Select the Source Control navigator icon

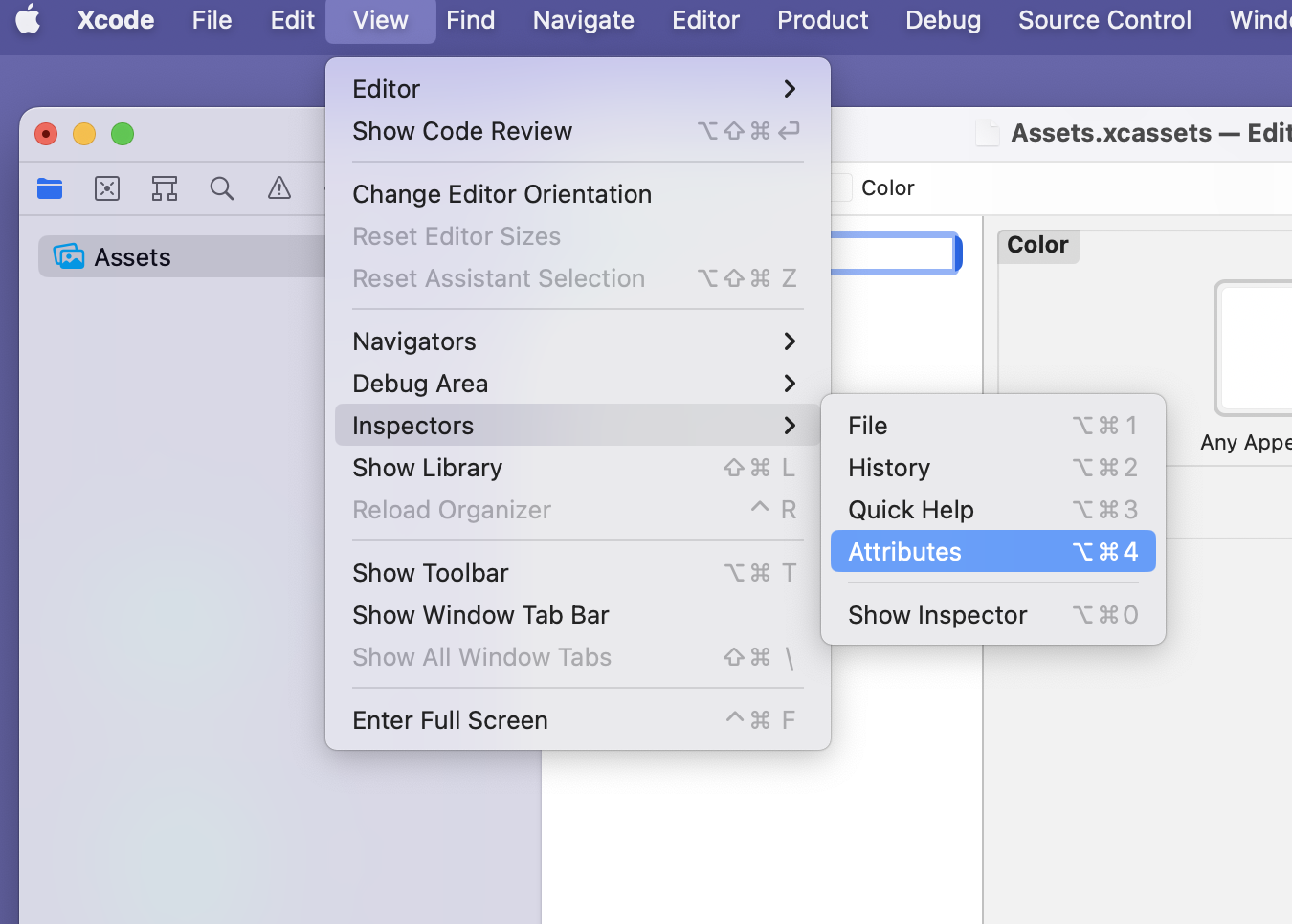(107, 188)
